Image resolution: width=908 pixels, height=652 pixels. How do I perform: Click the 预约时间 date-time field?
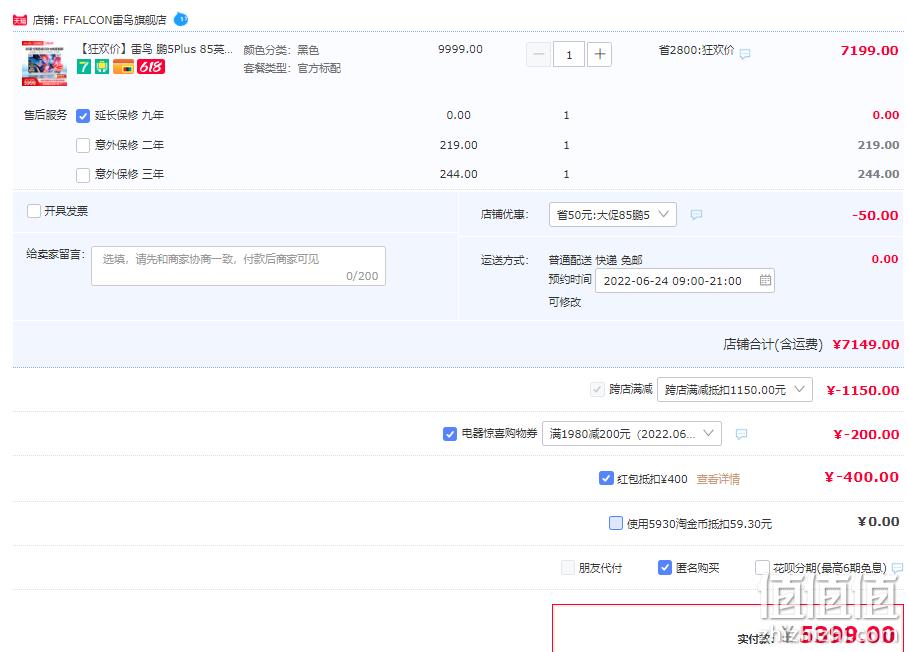pos(684,281)
